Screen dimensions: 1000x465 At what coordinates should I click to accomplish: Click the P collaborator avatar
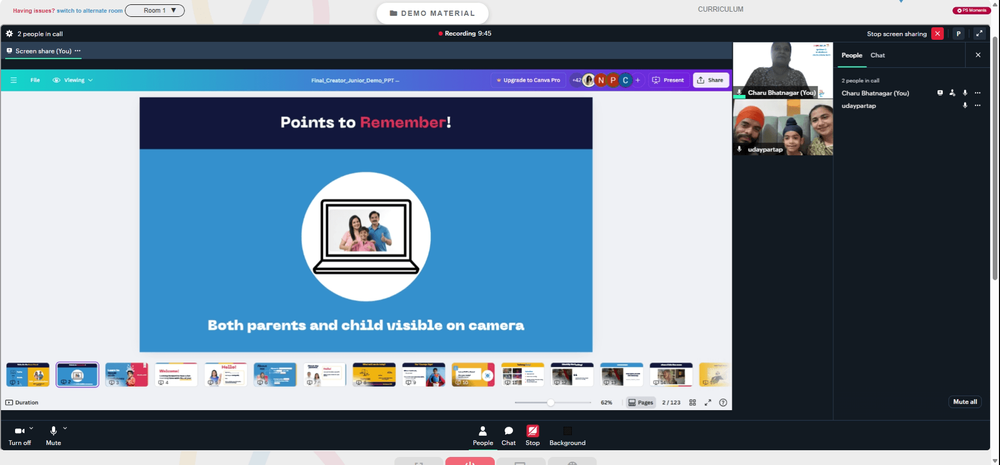613,80
